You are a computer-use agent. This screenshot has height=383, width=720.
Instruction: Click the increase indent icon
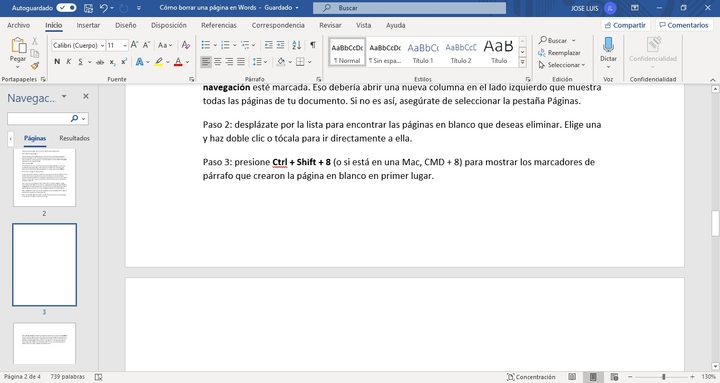[x=281, y=45]
